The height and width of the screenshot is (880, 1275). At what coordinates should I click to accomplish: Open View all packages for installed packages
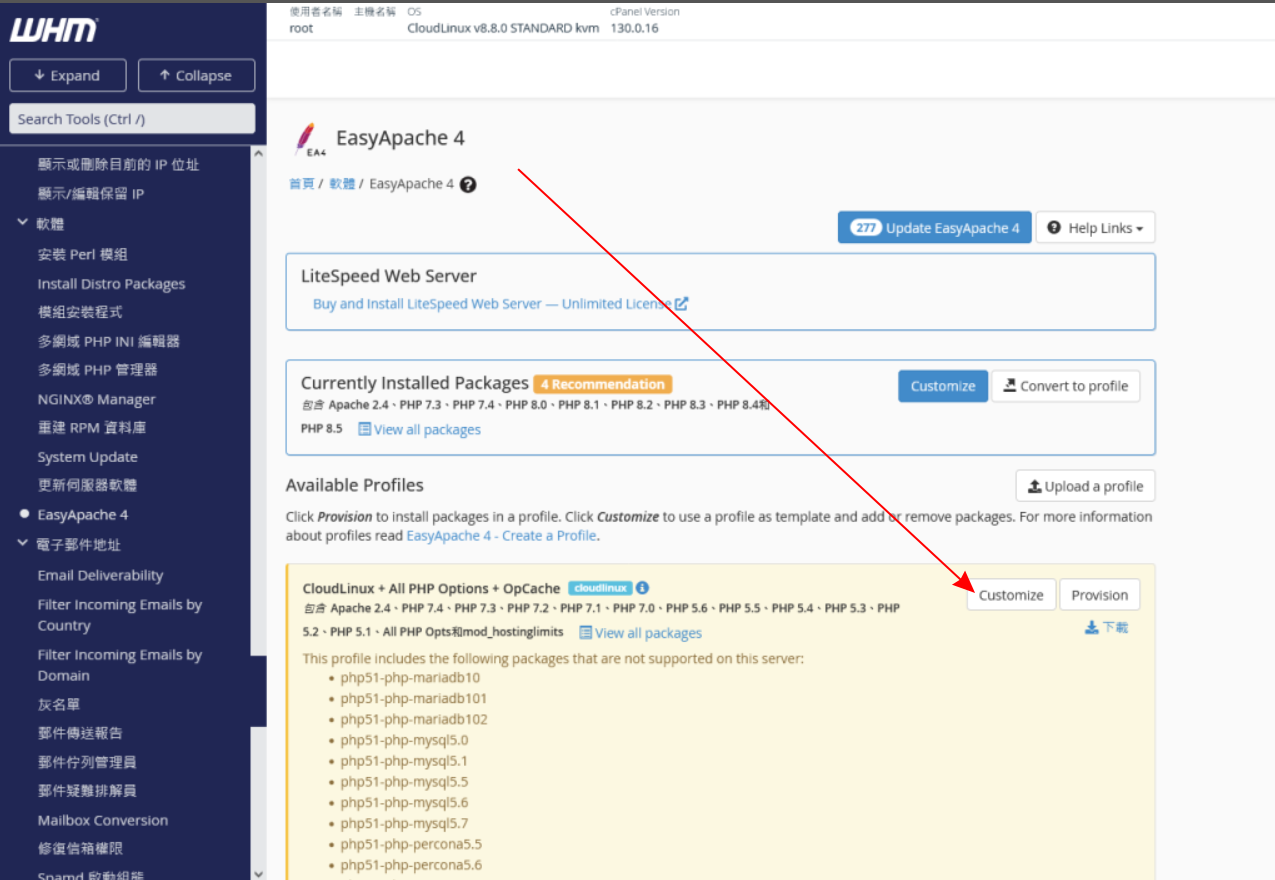[x=419, y=429]
